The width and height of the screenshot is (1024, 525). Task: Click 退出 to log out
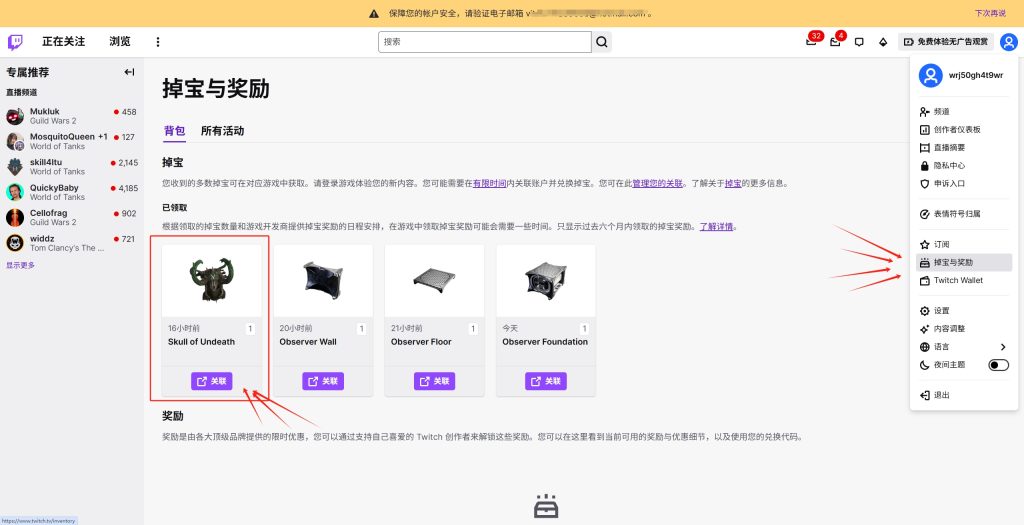pos(965,395)
